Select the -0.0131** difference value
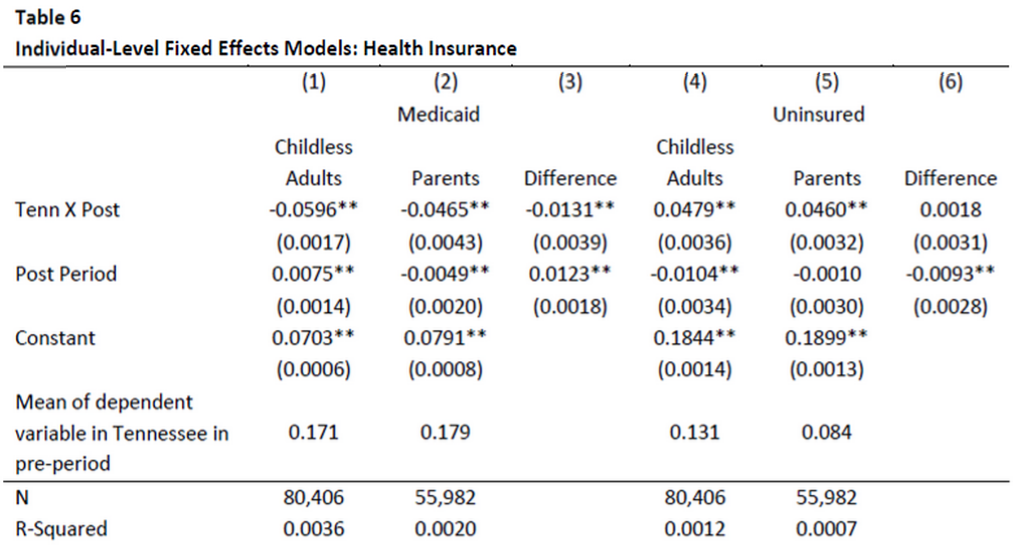 [x=570, y=211]
